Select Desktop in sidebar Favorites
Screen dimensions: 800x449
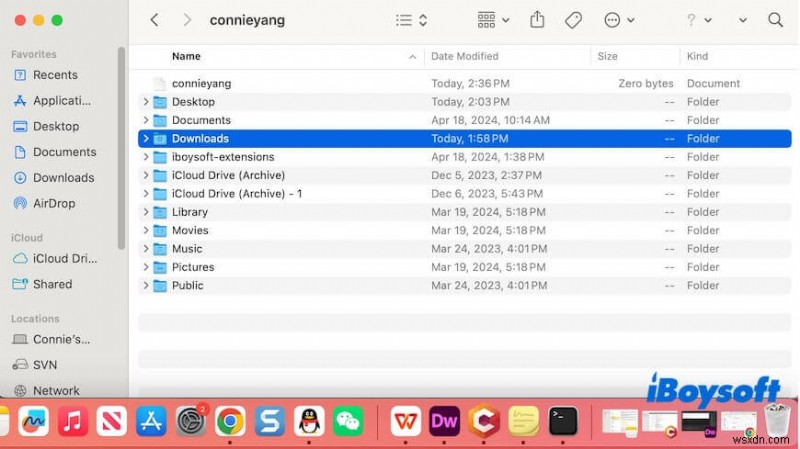(x=46, y=126)
